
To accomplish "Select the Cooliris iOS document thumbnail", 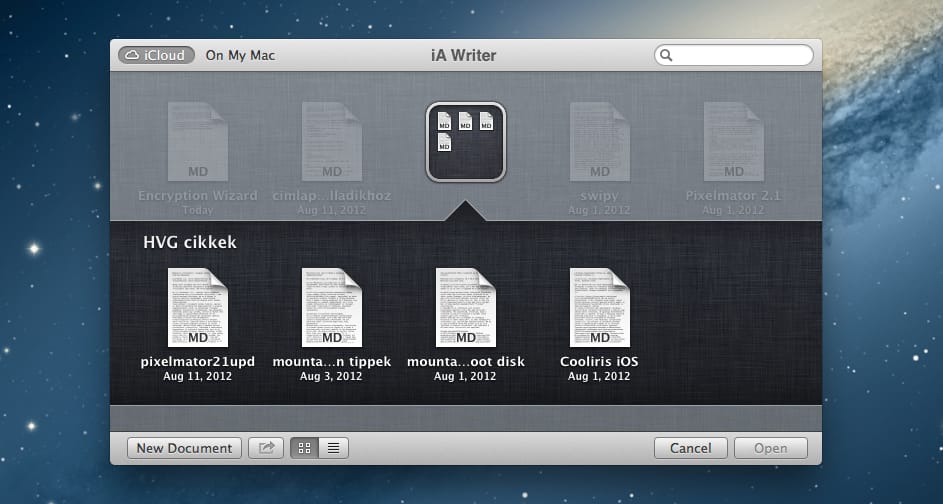I will pyautogui.click(x=600, y=308).
